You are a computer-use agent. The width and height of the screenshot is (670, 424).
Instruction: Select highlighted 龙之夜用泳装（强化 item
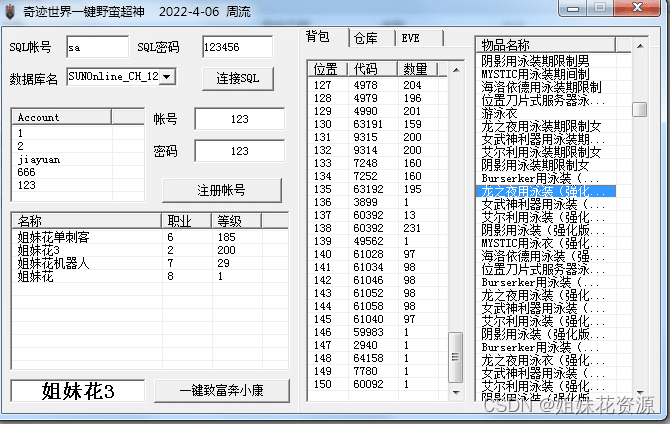[x=545, y=190]
